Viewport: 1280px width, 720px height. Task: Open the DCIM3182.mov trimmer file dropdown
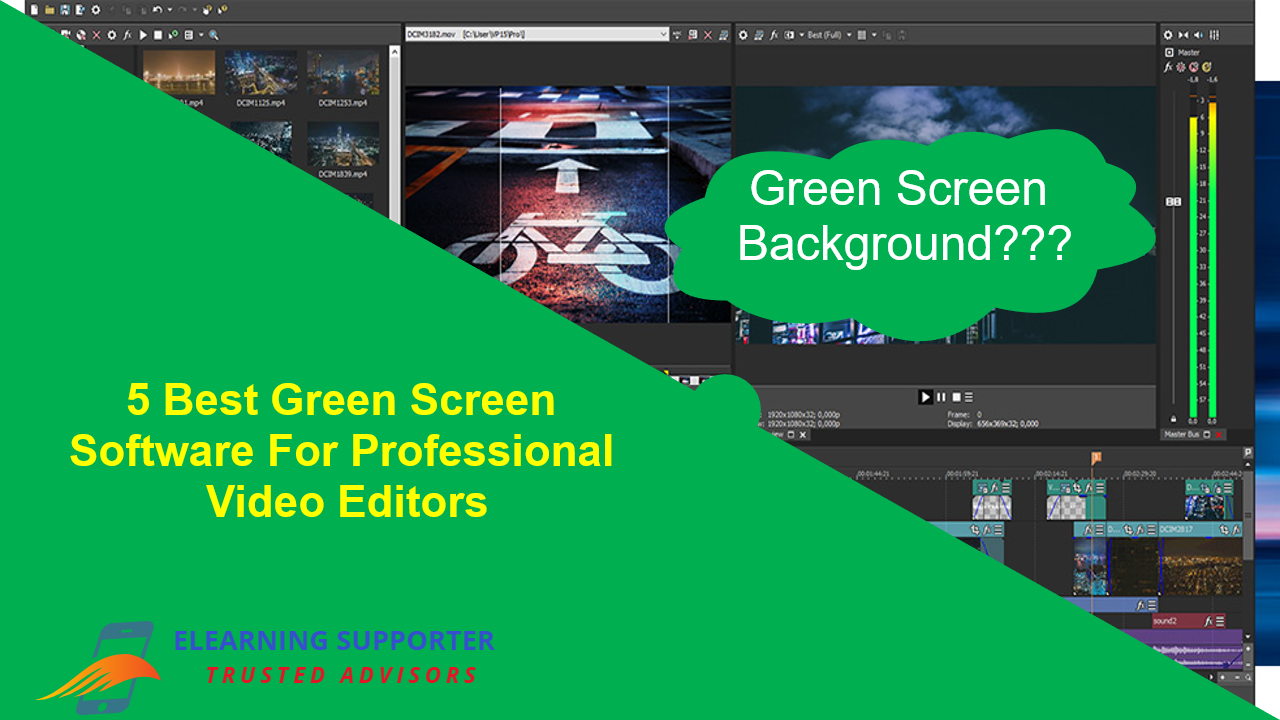662,34
